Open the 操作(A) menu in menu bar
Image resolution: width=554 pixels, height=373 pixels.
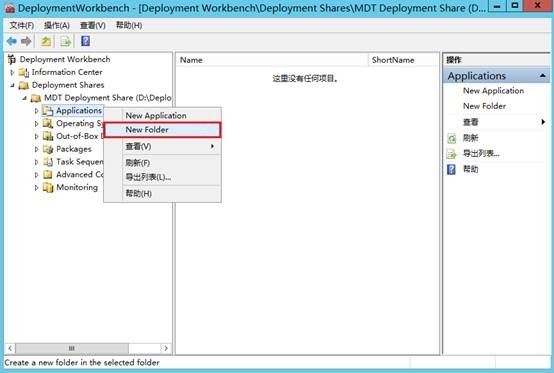(x=57, y=25)
